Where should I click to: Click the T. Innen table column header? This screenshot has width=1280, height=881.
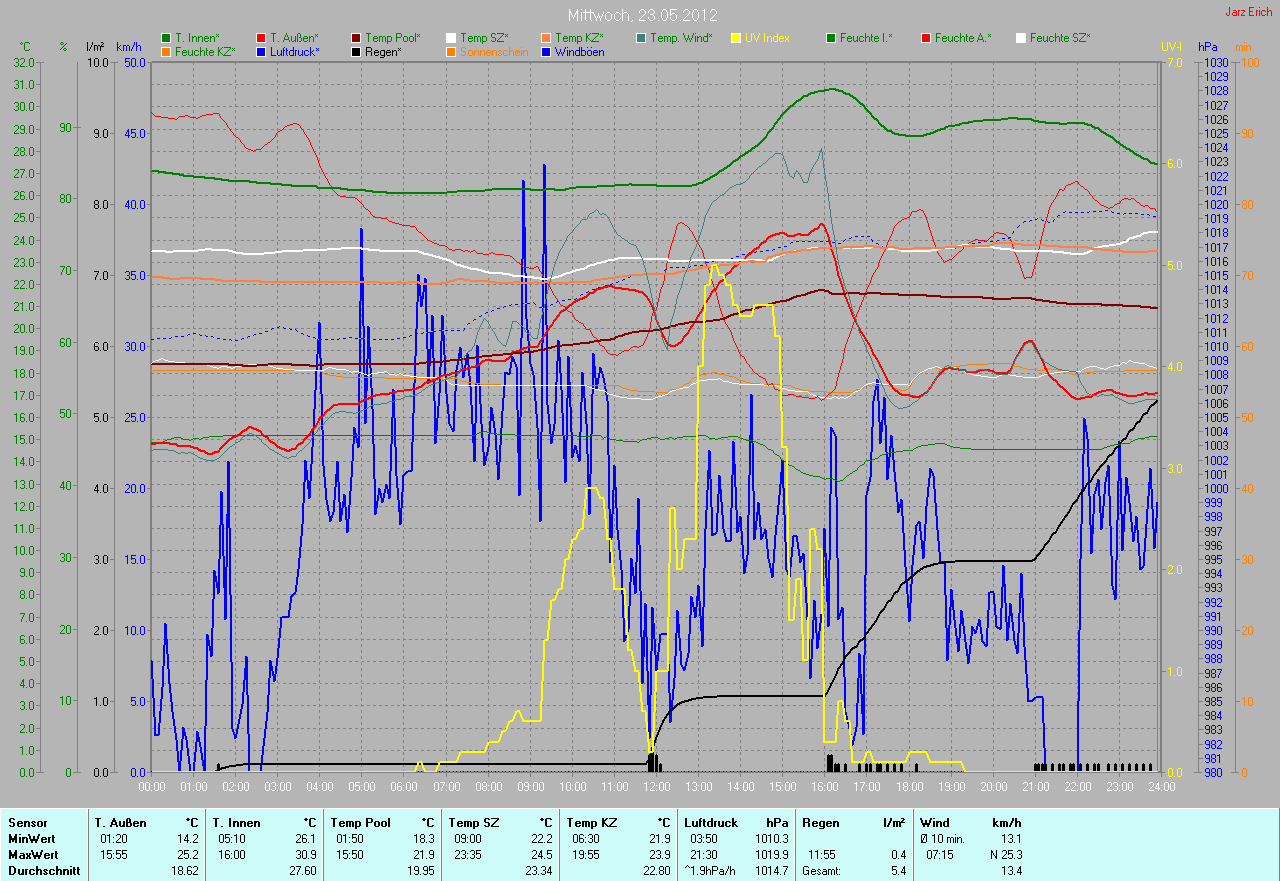[x=237, y=823]
